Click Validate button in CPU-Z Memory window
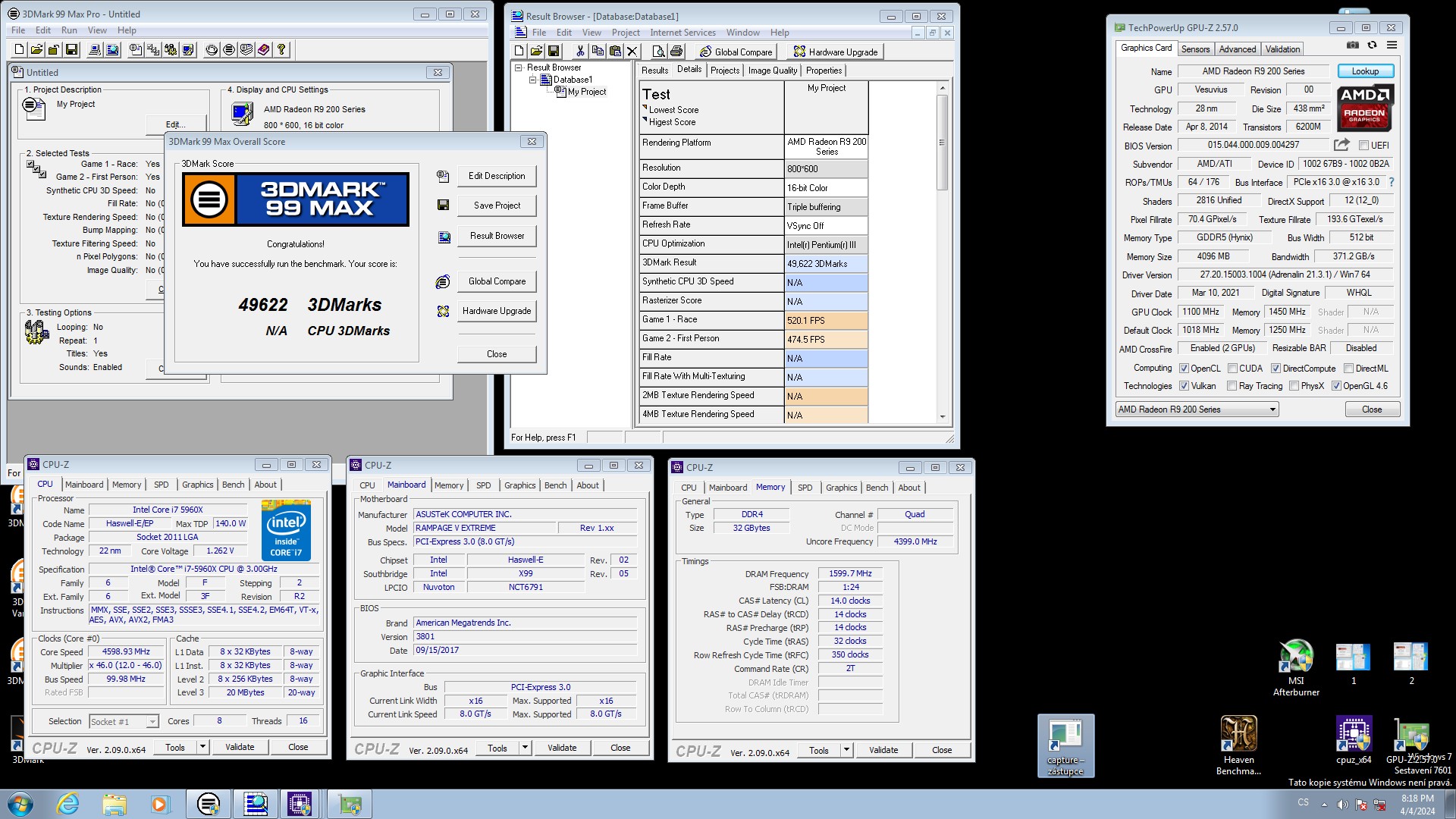1456x819 pixels. 883,750
